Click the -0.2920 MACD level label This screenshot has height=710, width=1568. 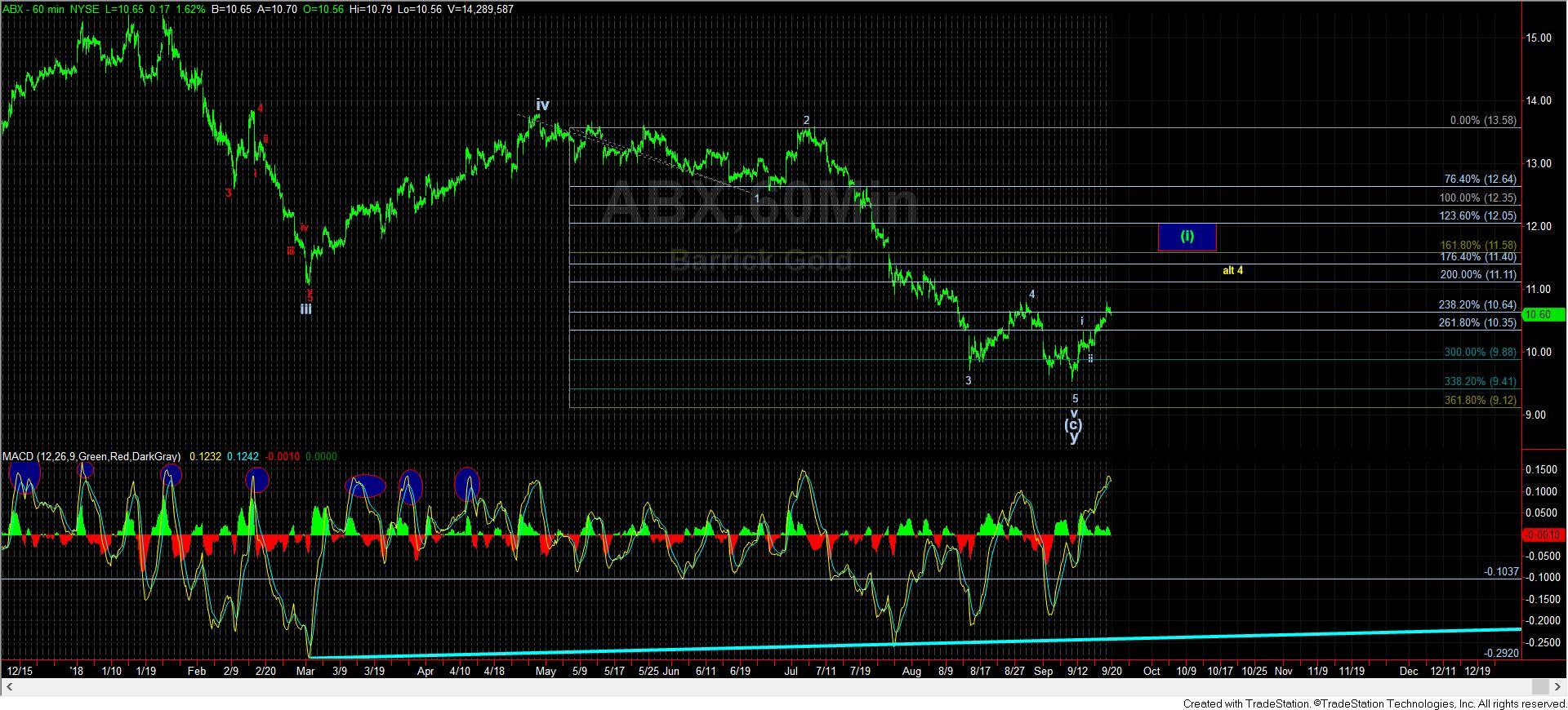(1501, 653)
